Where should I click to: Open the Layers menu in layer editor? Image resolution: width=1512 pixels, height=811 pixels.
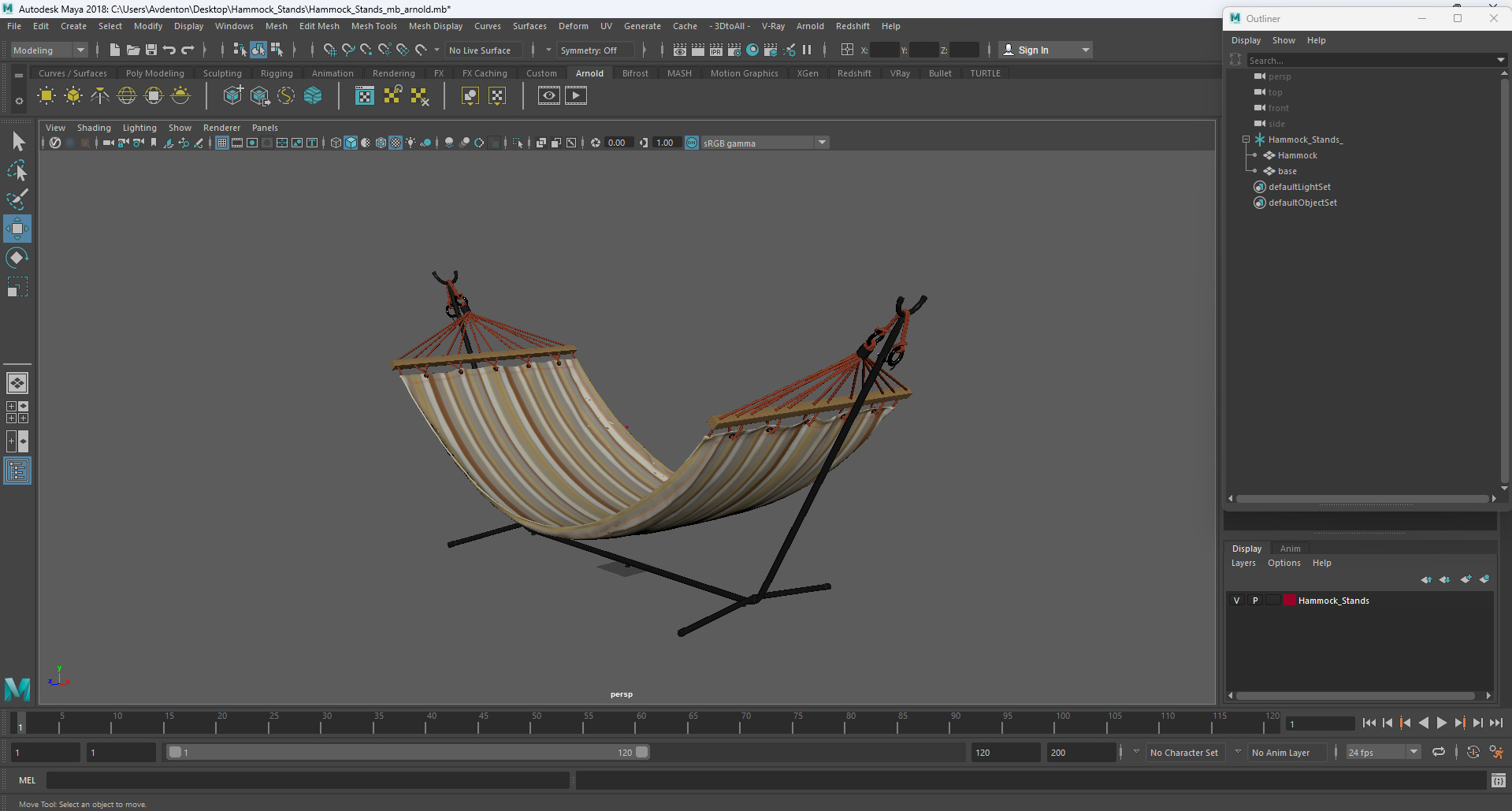tap(1243, 563)
